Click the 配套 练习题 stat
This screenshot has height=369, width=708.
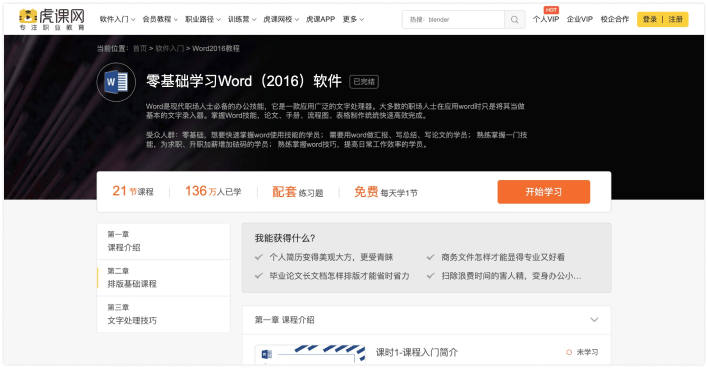[298, 192]
